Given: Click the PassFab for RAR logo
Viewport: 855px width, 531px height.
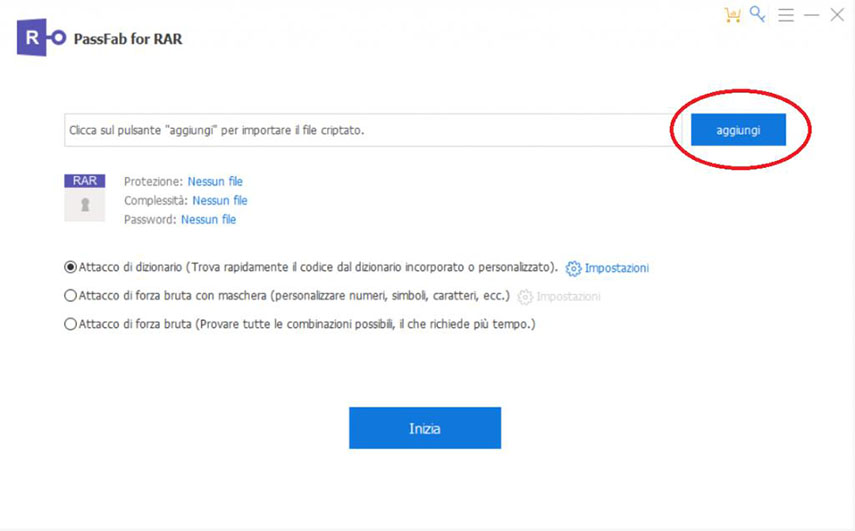Looking at the screenshot, I should (40, 39).
